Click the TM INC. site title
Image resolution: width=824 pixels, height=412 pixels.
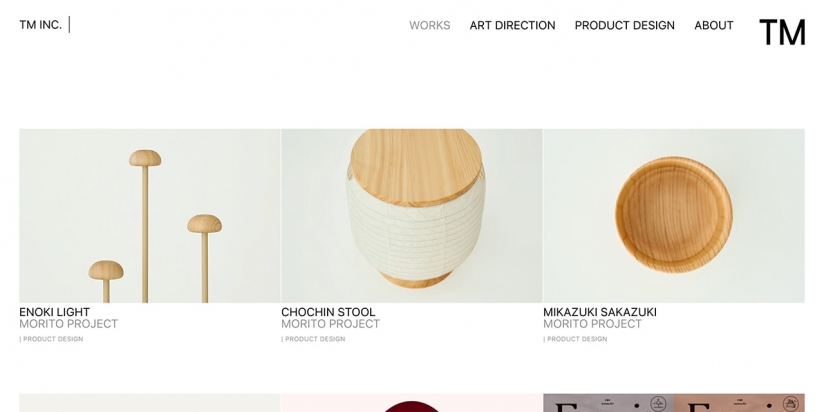click(x=40, y=25)
